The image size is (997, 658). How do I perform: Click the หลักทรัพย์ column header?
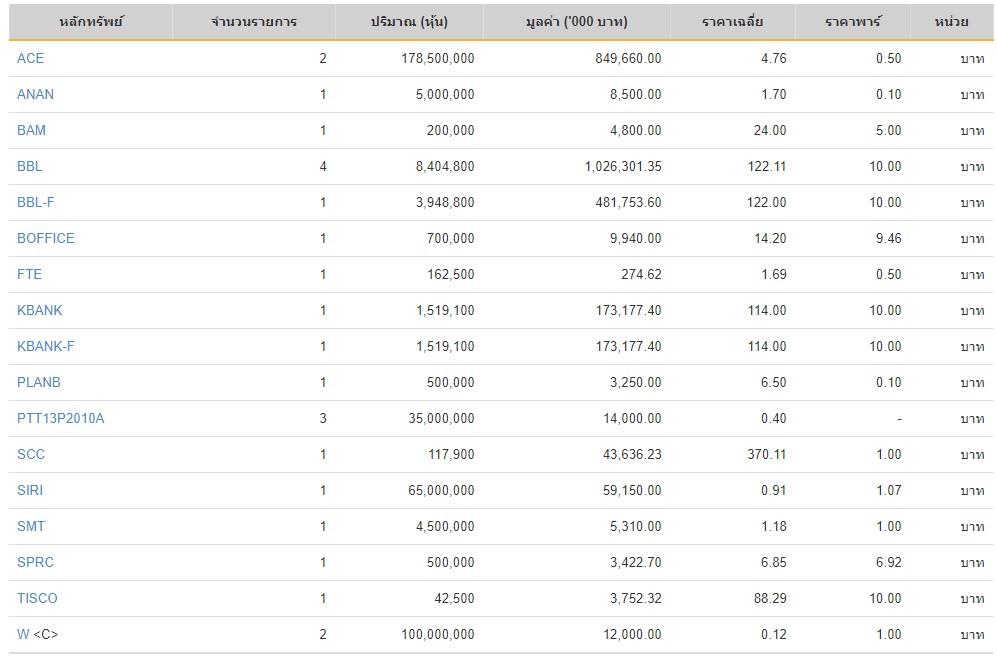pyautogui.click(x=91, y=22)
